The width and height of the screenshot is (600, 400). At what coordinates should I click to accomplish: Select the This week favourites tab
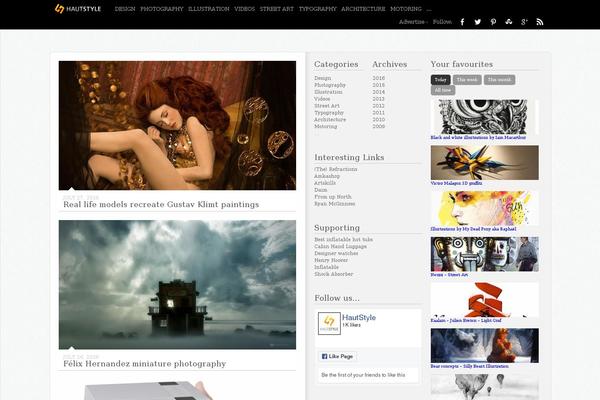[x=467, y=80]
